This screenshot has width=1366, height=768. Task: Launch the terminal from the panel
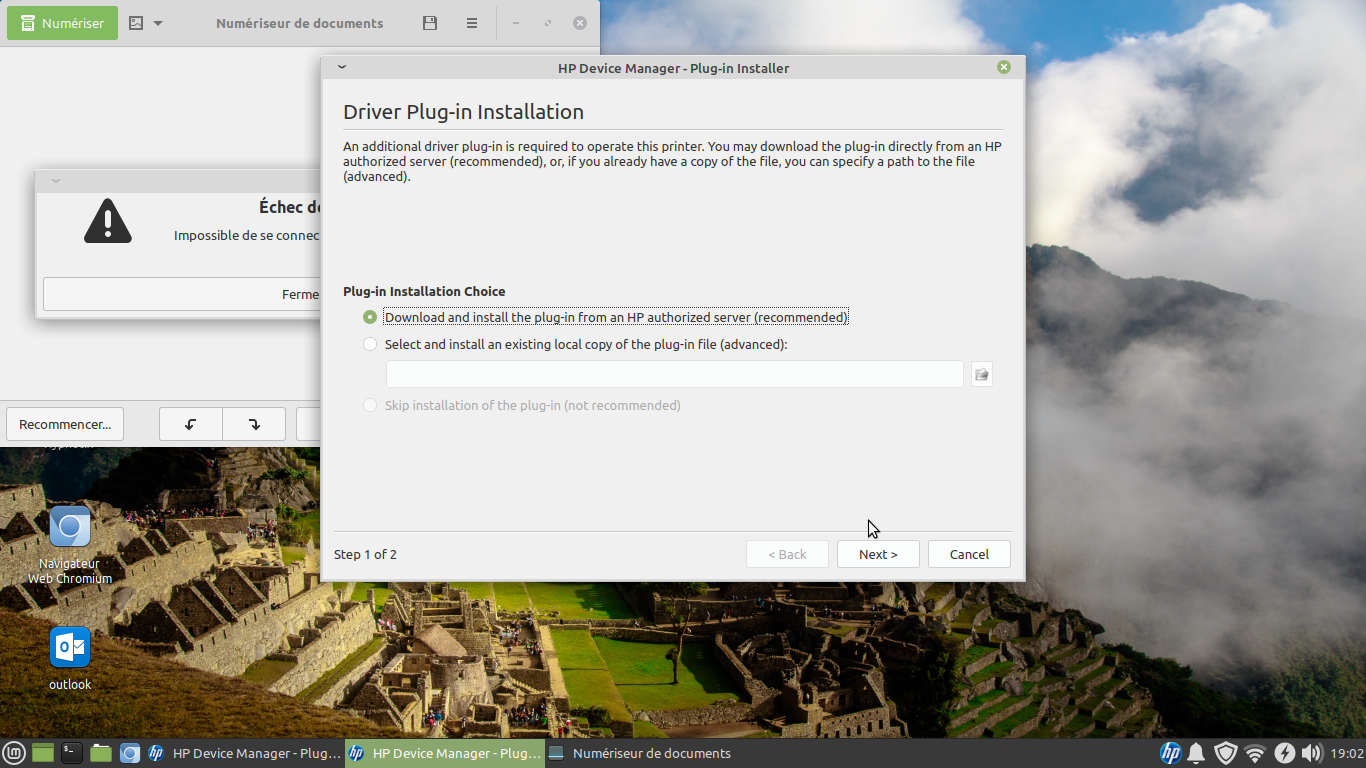click(71, 753)
